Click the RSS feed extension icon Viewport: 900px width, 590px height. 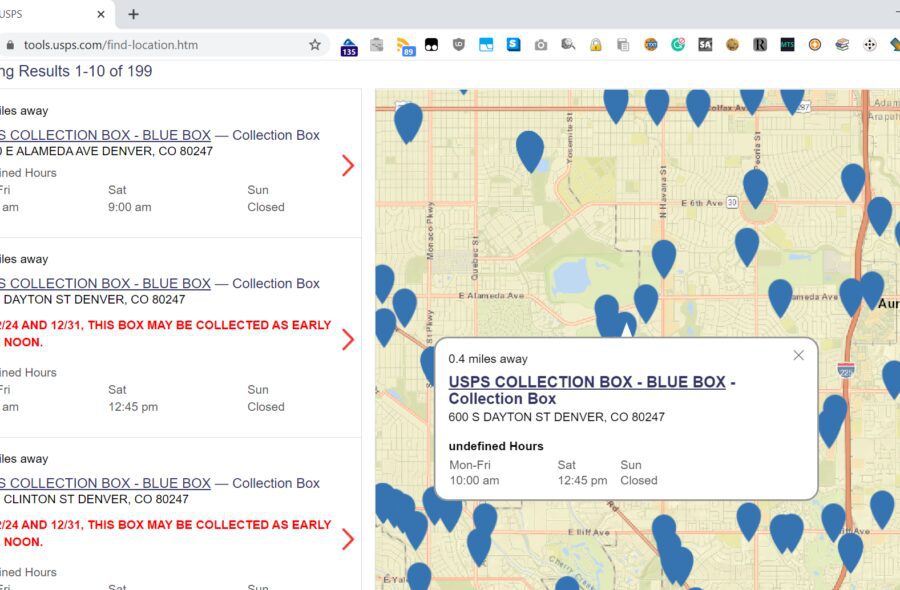pyautogui.click(x=405, y=45)
